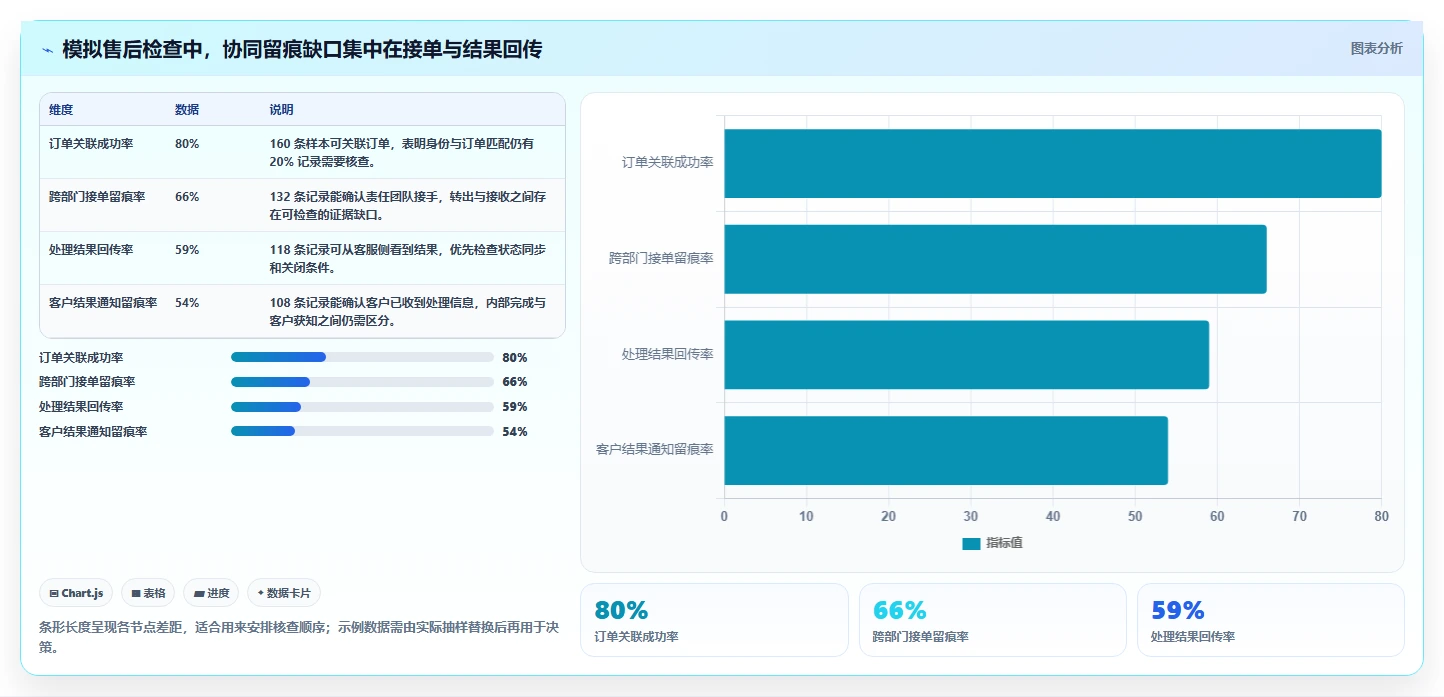Click the 数据 column header
Viewport: 1444px width, 697px height.
click(x=187, y=110)
